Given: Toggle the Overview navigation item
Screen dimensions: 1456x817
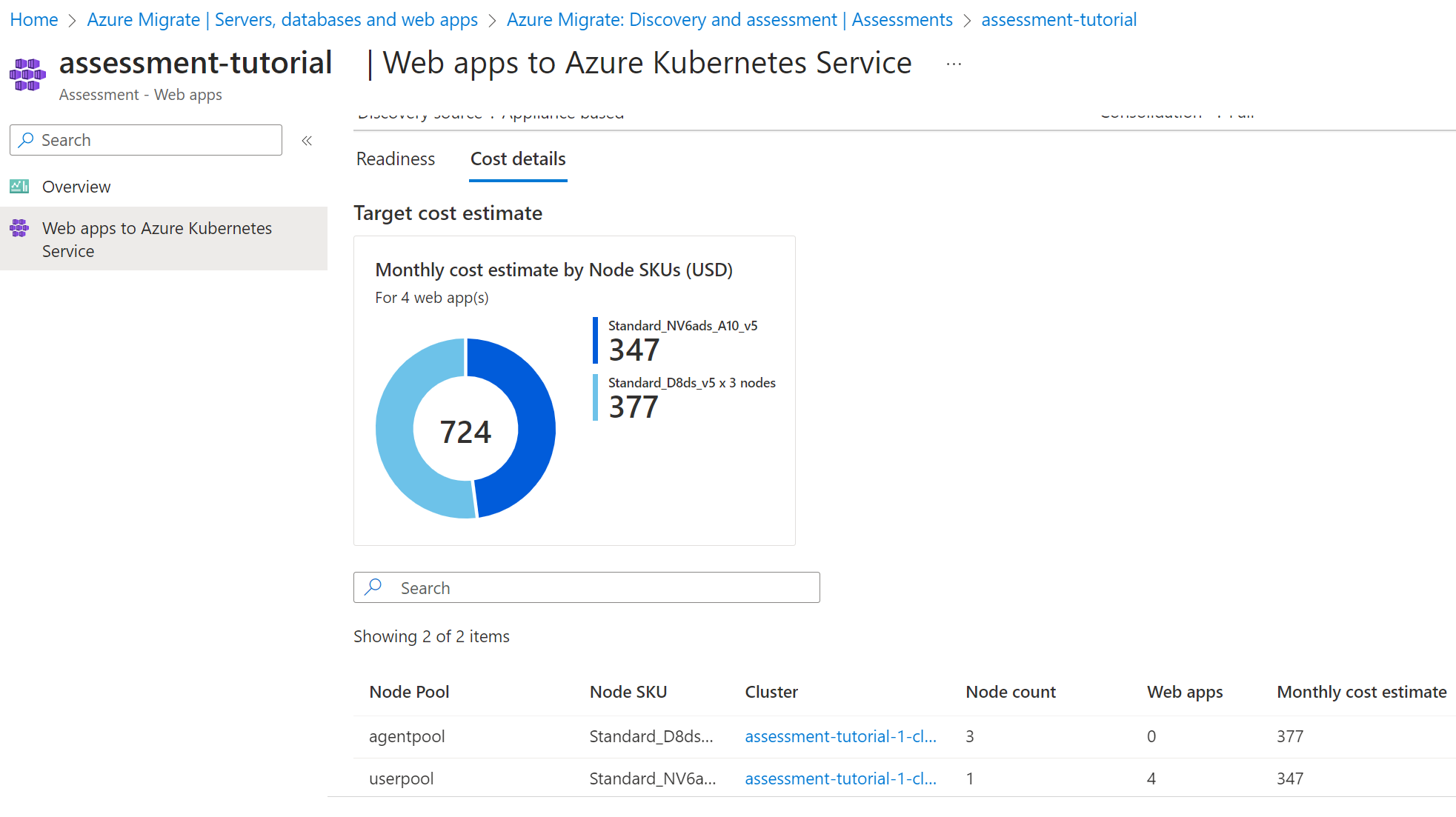Looking at the screenshot, I should (75, 186).
